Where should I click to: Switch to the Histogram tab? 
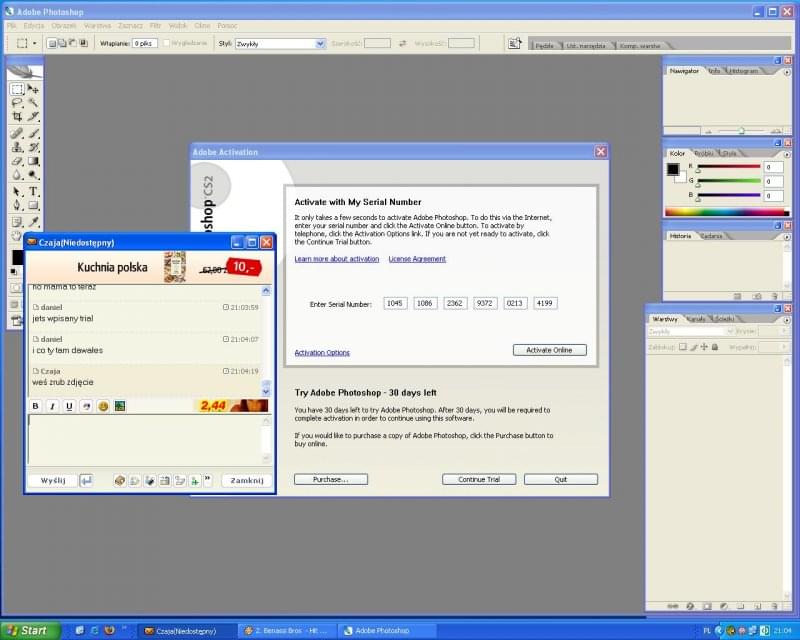coord(743,71)
